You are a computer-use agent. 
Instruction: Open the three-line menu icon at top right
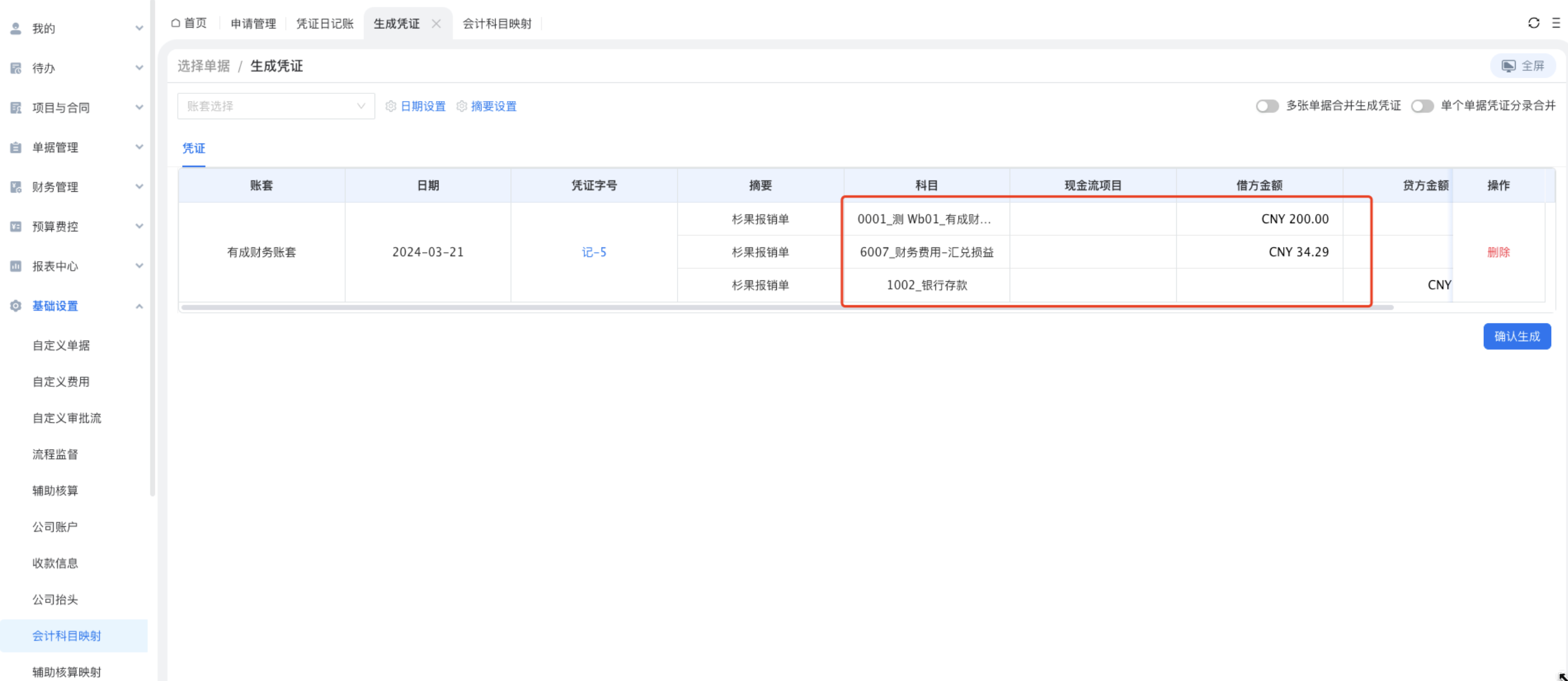(x=1556, y=23)
